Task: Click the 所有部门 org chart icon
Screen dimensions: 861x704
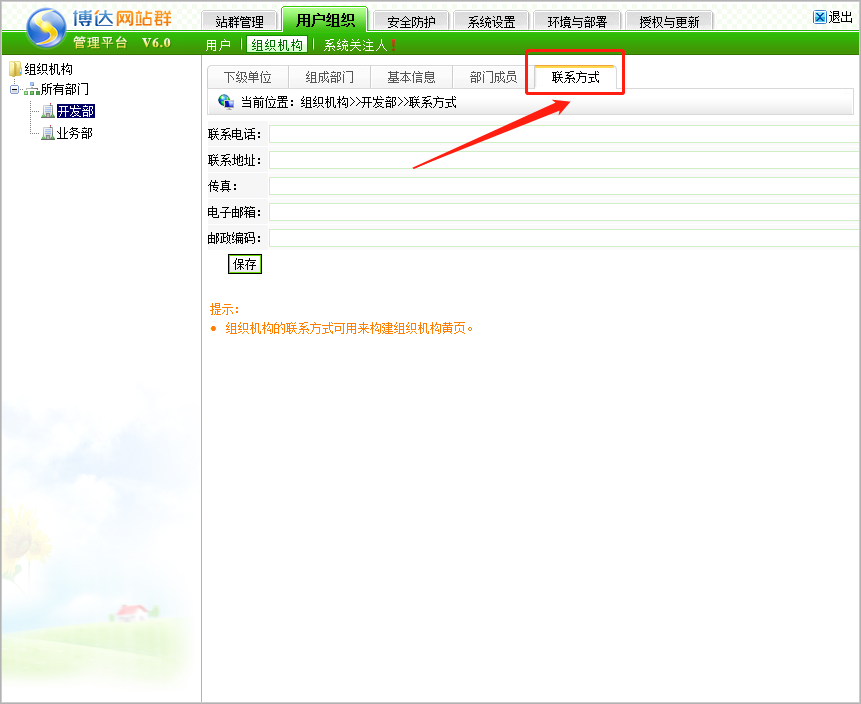Action: point(32,90)
